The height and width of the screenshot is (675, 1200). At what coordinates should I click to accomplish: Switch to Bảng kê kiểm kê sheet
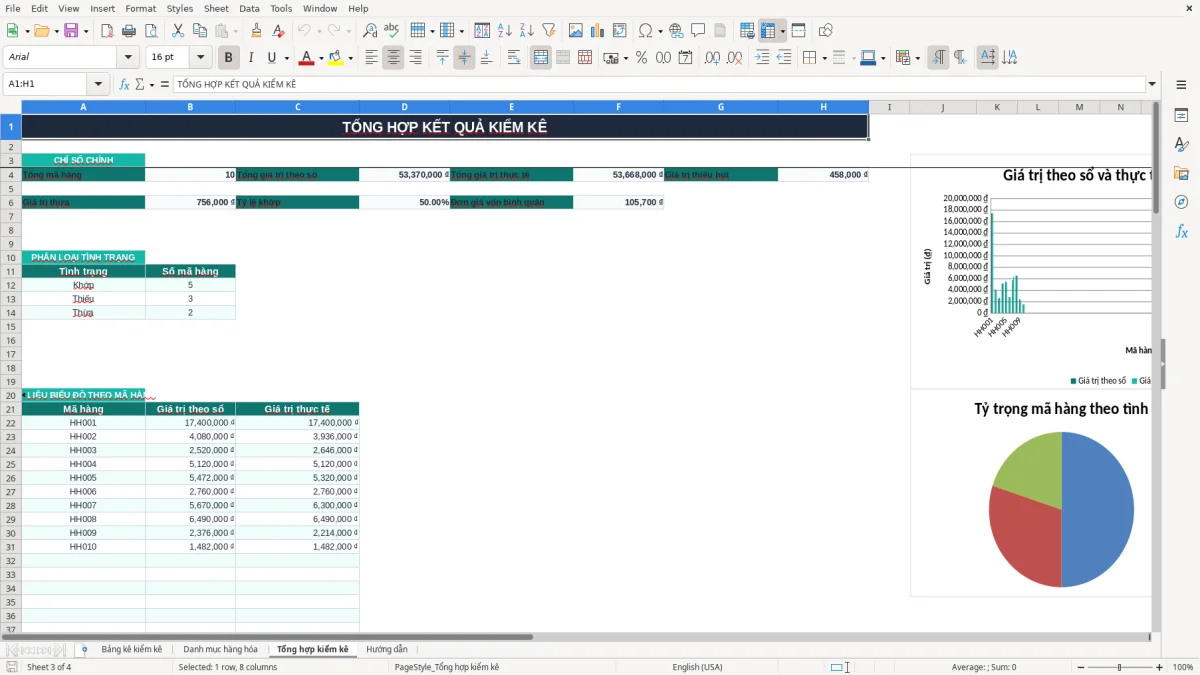[132, 649]
